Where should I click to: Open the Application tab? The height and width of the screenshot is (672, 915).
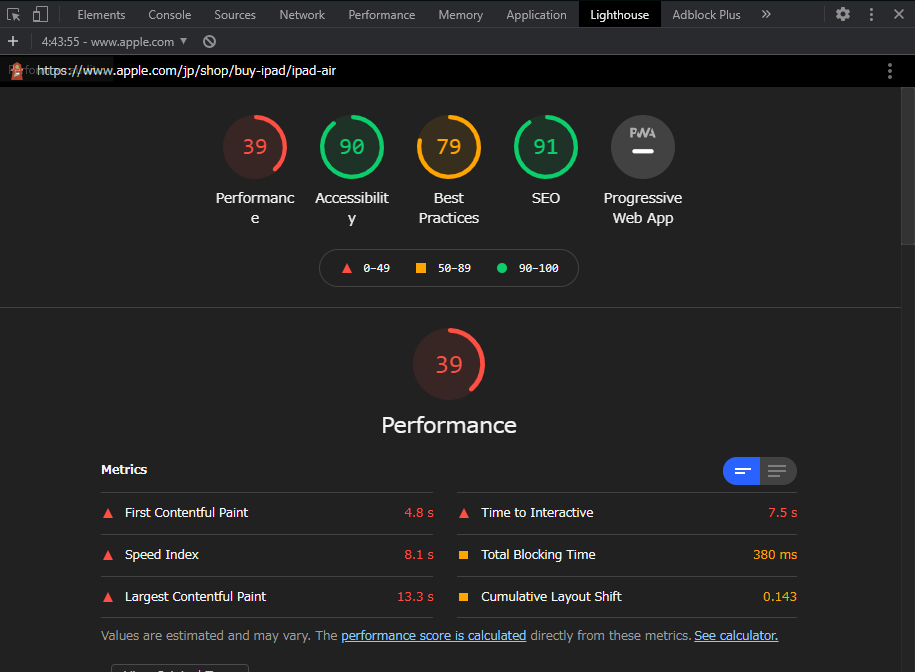536,15
